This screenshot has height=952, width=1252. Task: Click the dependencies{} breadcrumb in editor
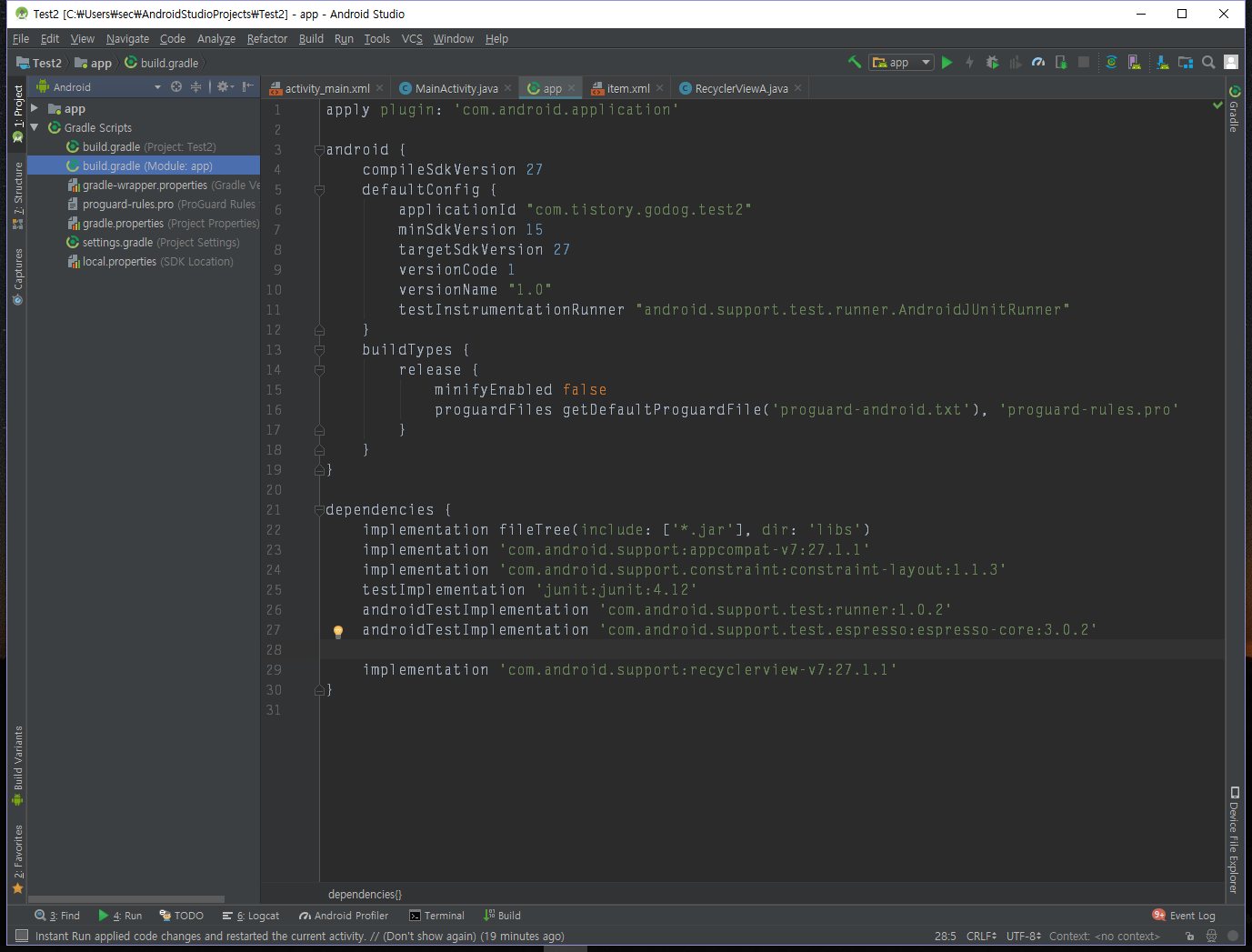pyautogui.click(x=365, y=894)
